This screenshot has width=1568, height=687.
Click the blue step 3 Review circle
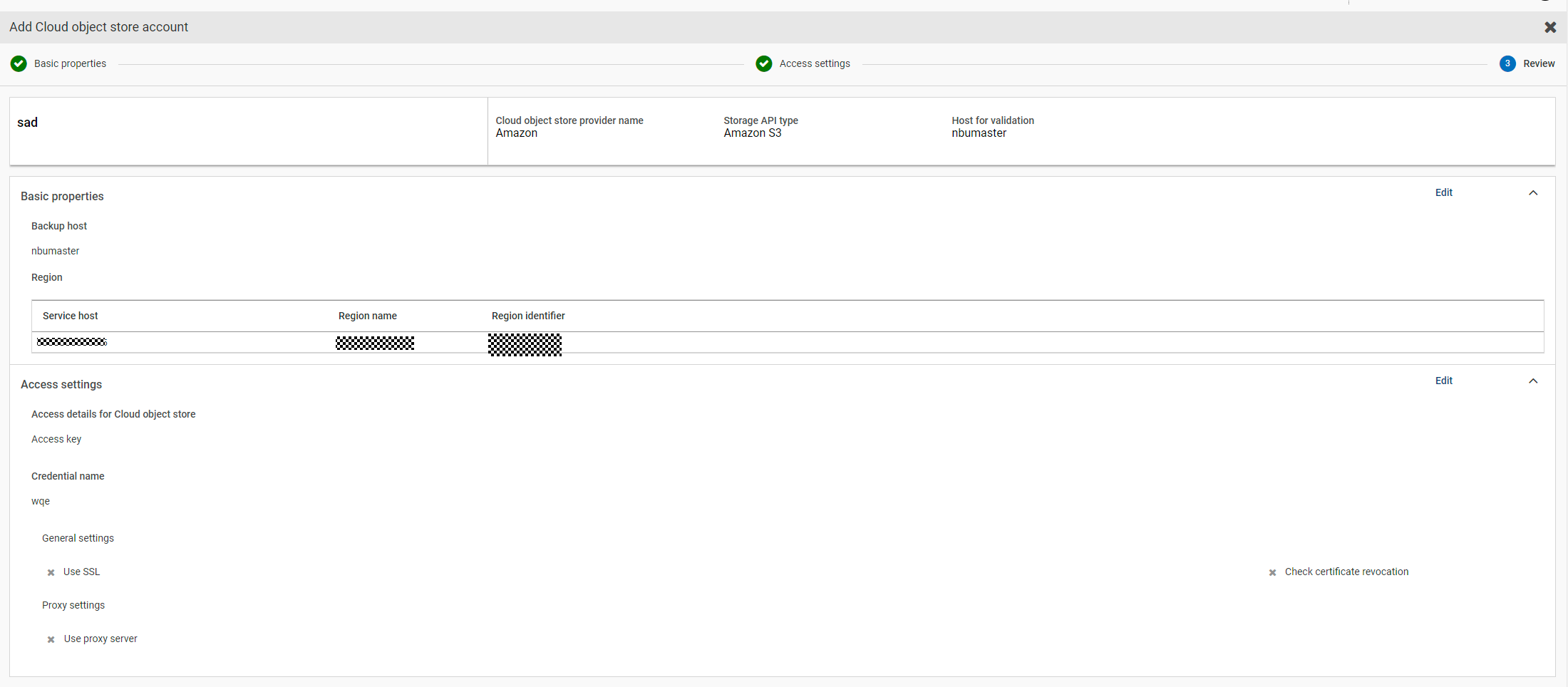click(x=1507, y=63)
